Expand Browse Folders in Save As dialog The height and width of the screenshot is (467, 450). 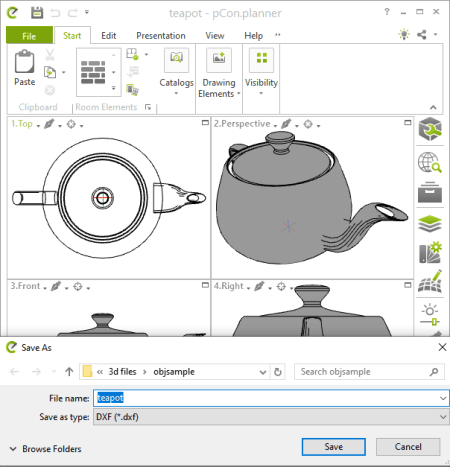point(45,449)
